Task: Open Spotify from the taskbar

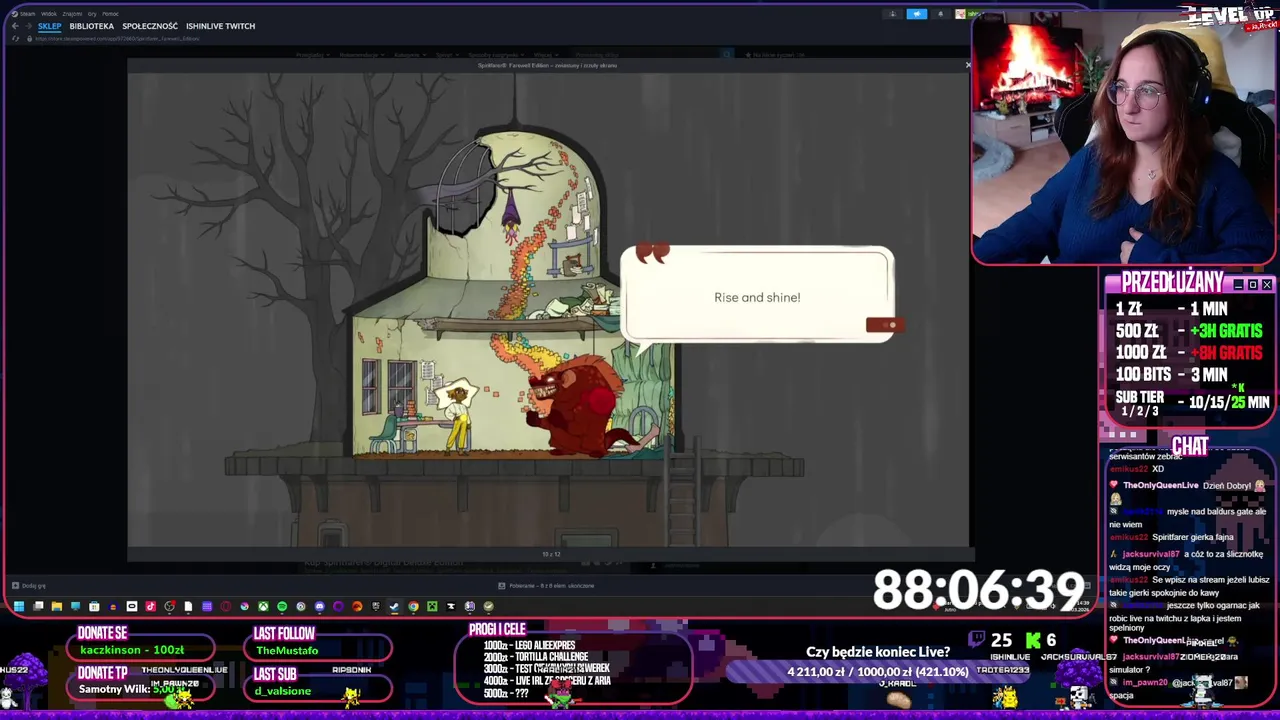Action: click(282, 606)
